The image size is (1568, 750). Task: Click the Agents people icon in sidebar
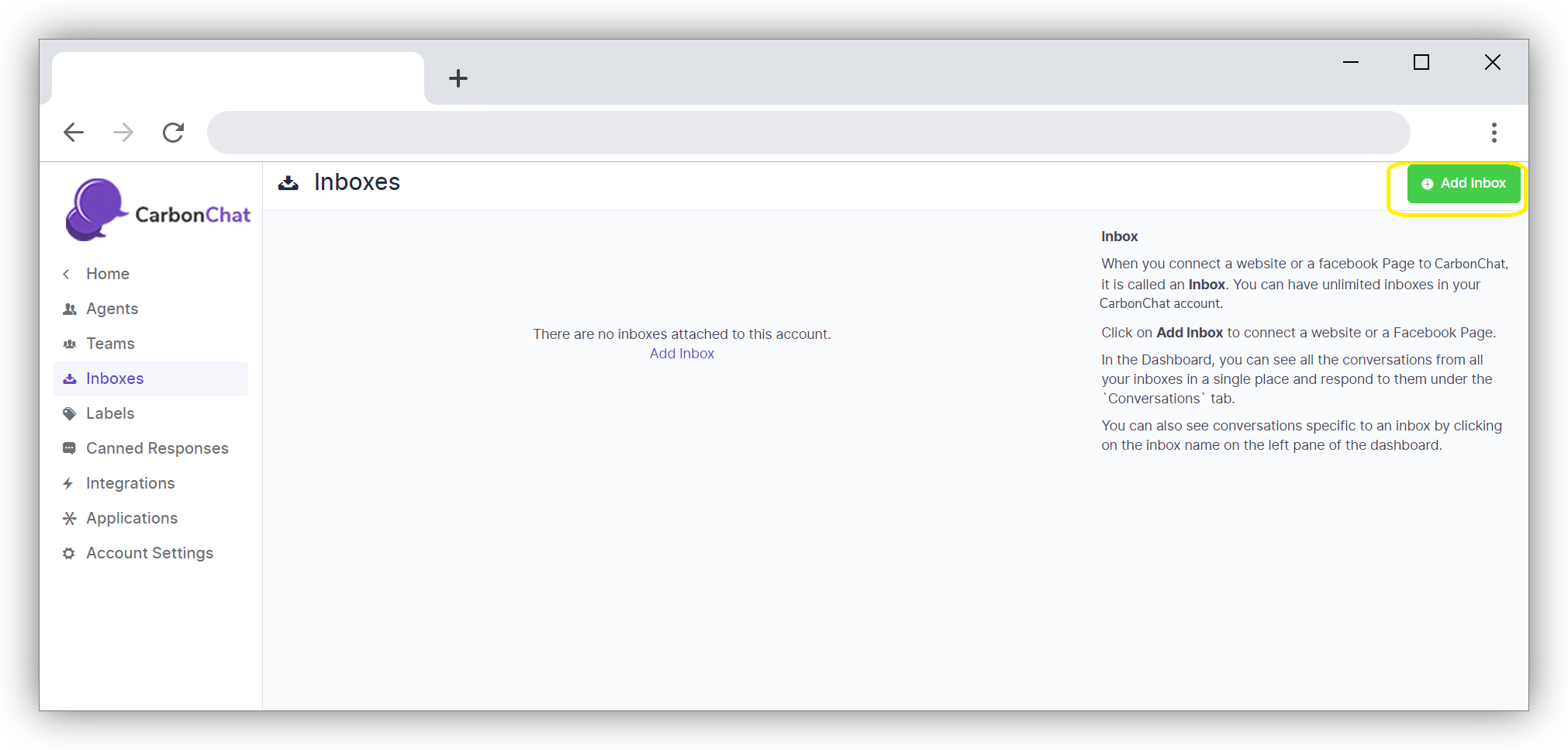tap(70, 309)
